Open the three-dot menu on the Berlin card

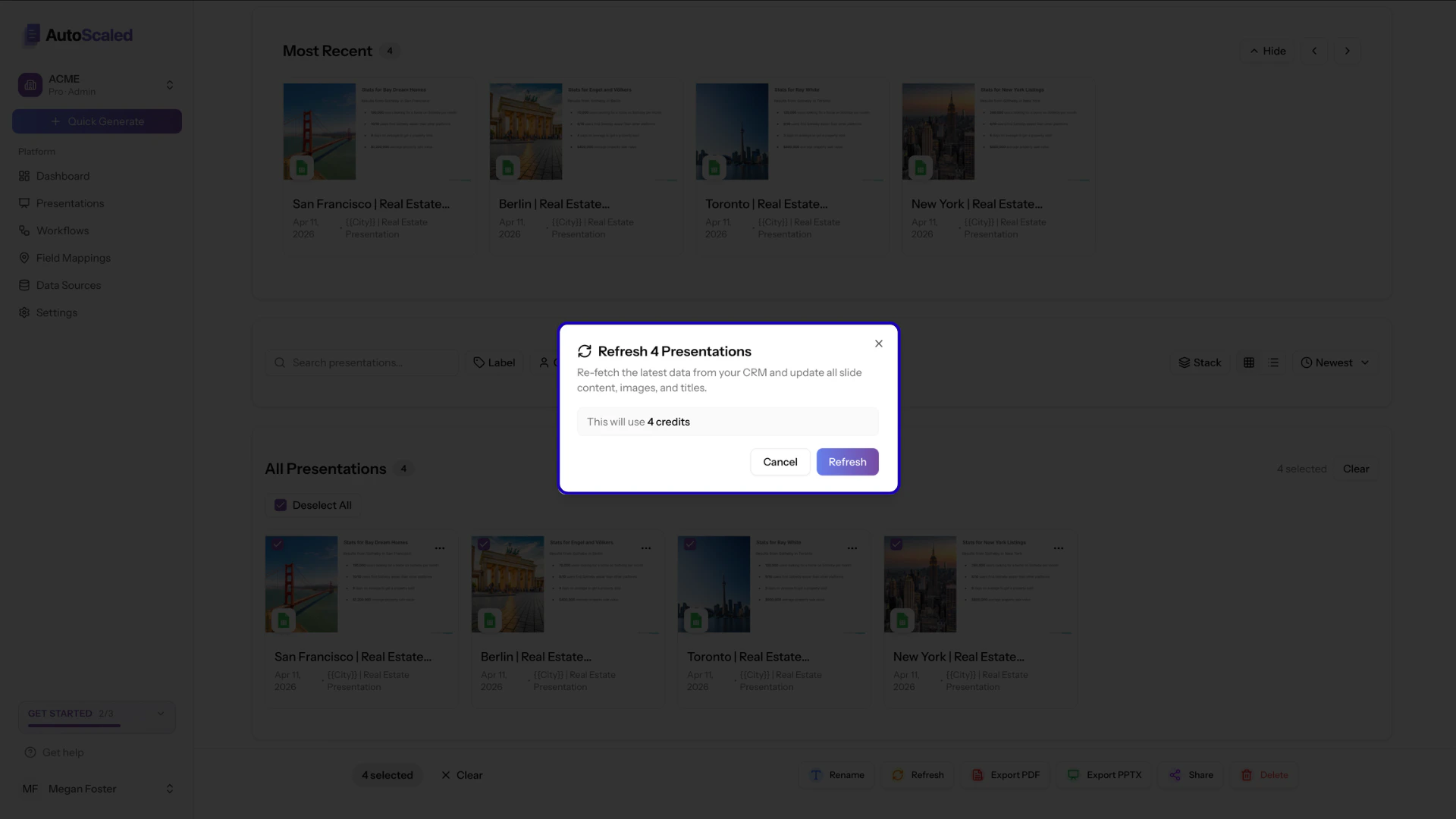[647, 548]
